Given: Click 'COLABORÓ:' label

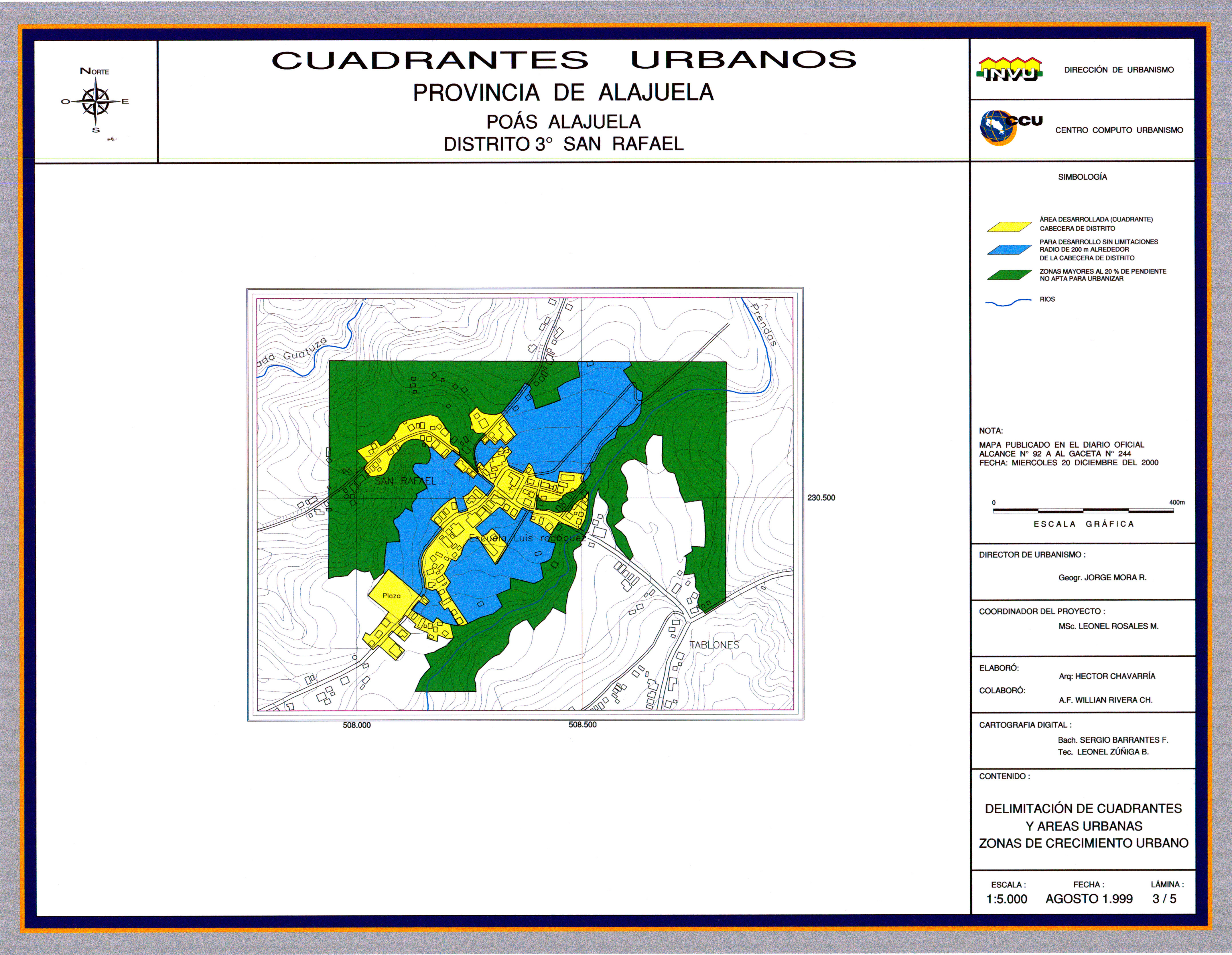Looking at the screenshot, I should [1002, 691].
